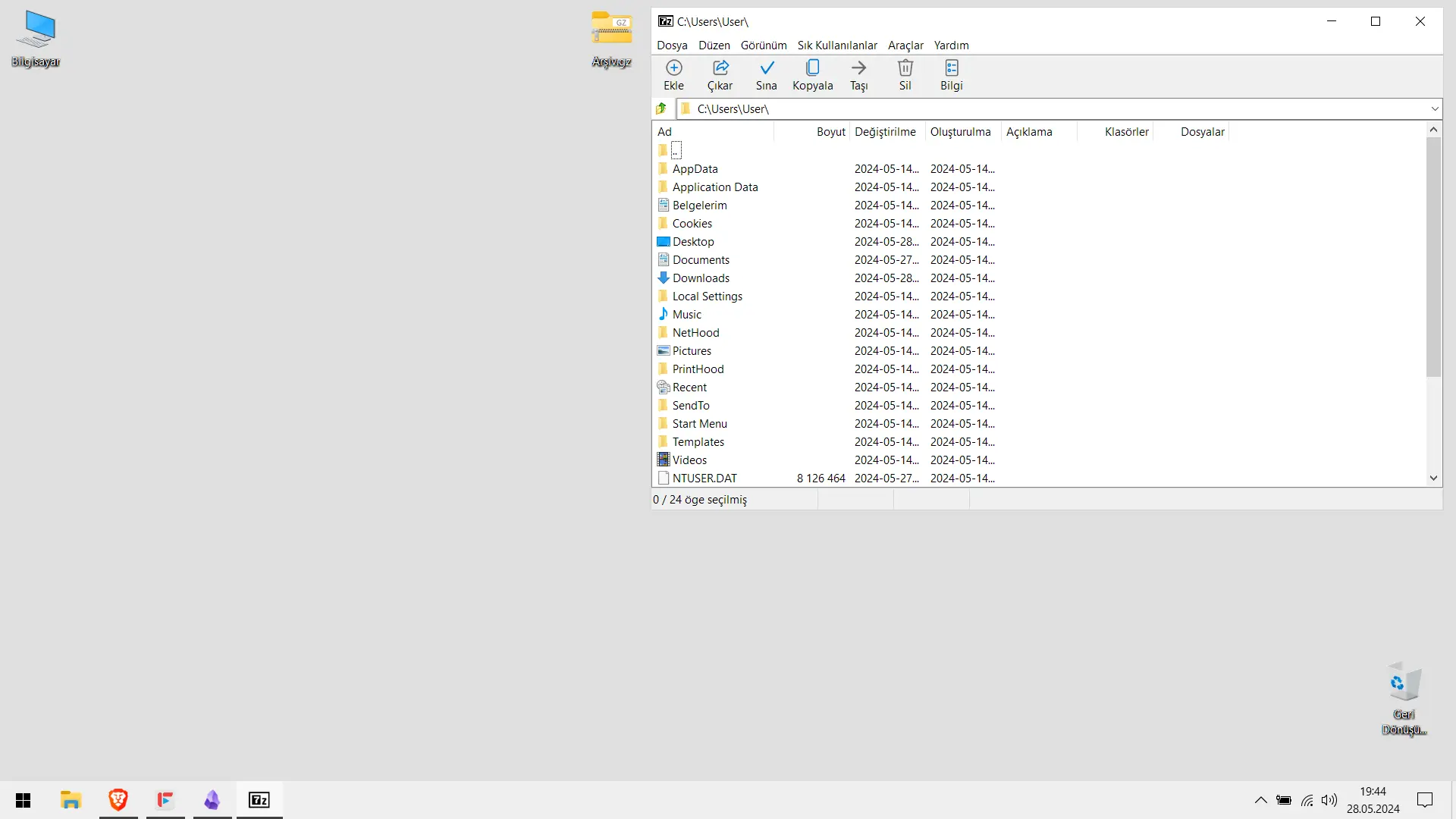
Task: Sort by the Boyut column header
Action: pos(811,131)
